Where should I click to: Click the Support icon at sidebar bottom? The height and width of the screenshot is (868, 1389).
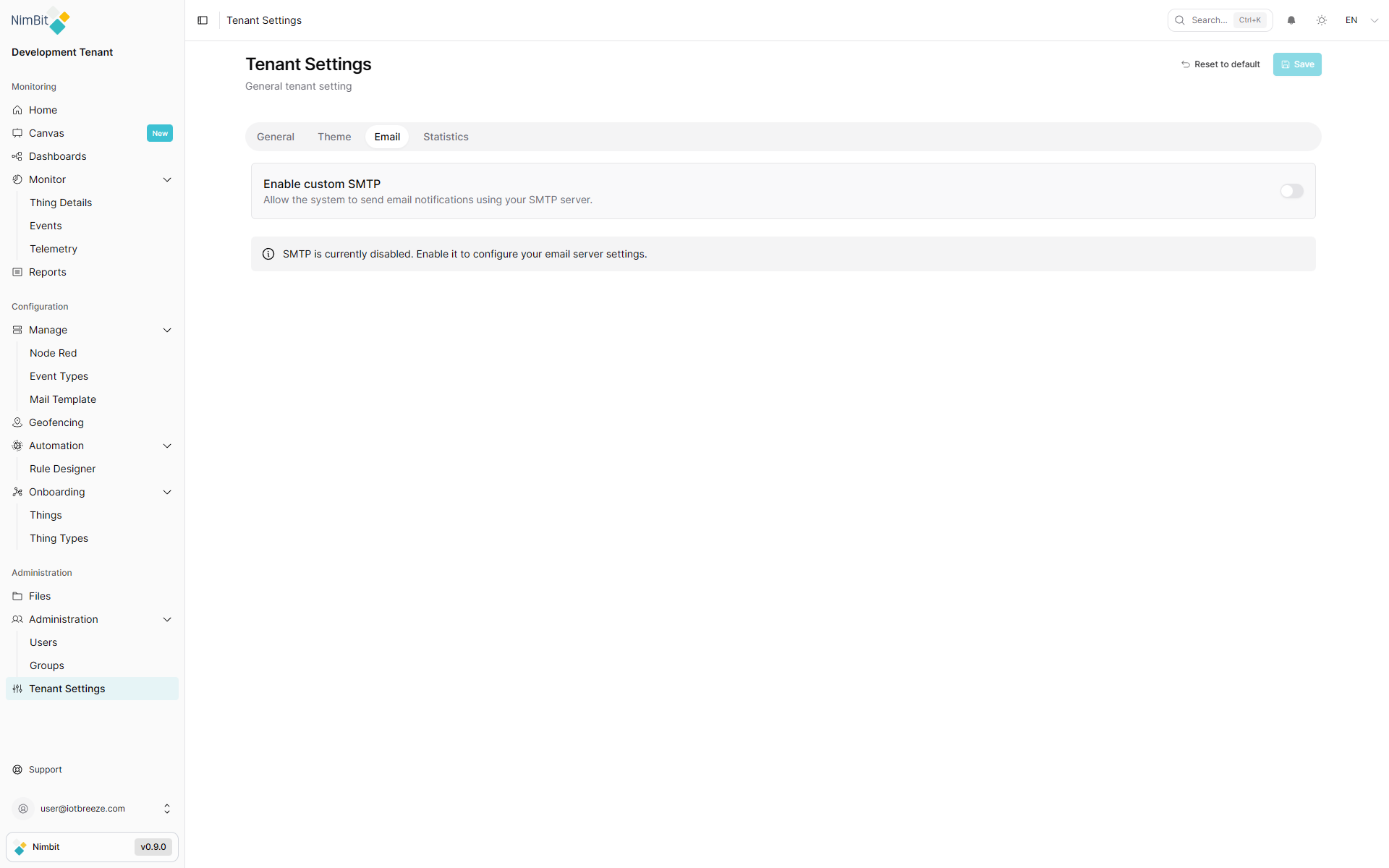coord(17,770)
